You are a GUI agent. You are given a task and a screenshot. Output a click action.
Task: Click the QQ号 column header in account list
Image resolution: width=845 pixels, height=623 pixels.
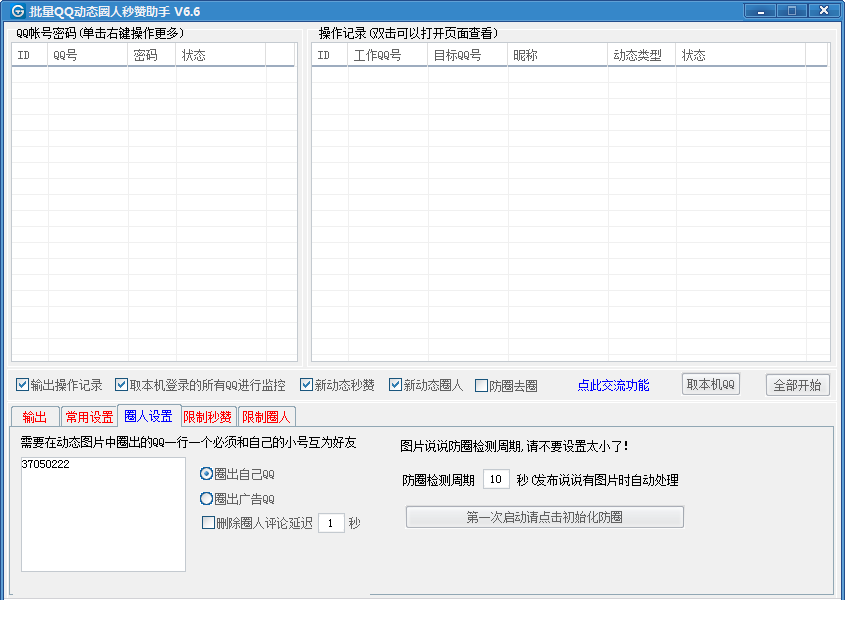pos(87,55)
